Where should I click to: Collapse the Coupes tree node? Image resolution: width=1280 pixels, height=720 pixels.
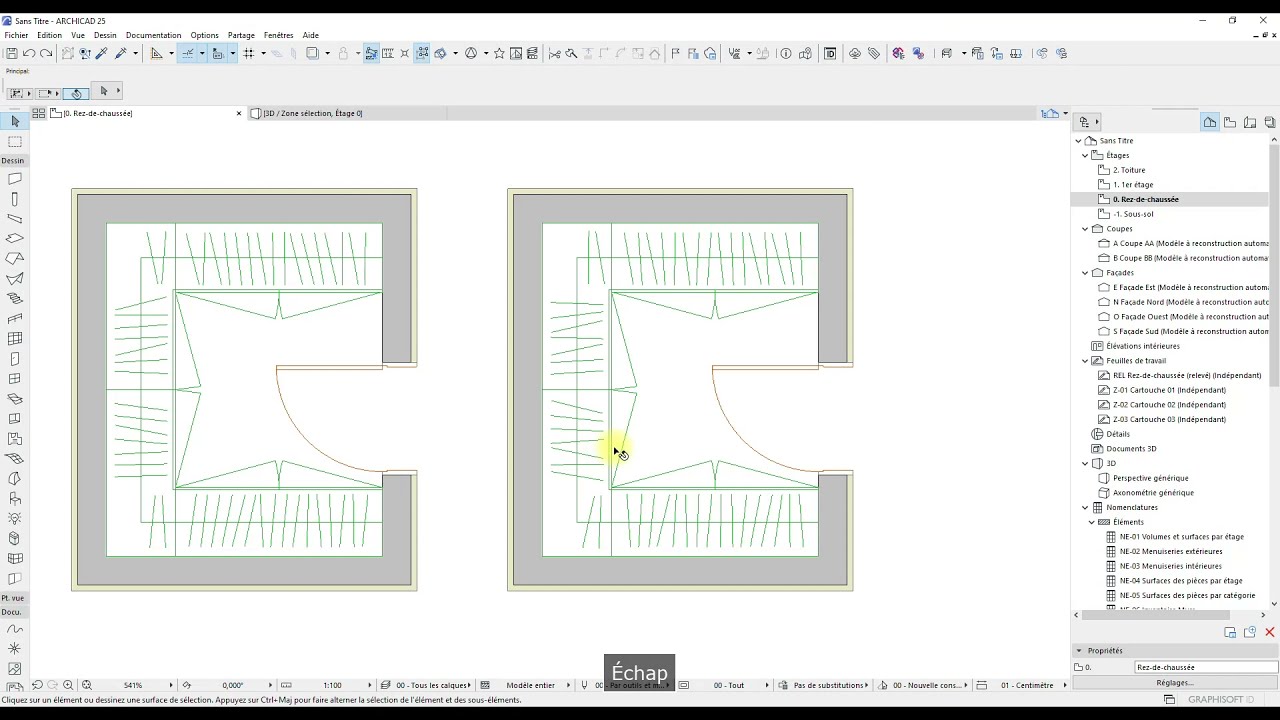click(1085, 229)
